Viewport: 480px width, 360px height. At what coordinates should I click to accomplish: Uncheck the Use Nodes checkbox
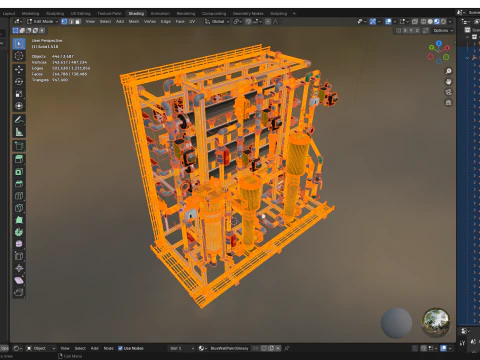coord(120,348)
